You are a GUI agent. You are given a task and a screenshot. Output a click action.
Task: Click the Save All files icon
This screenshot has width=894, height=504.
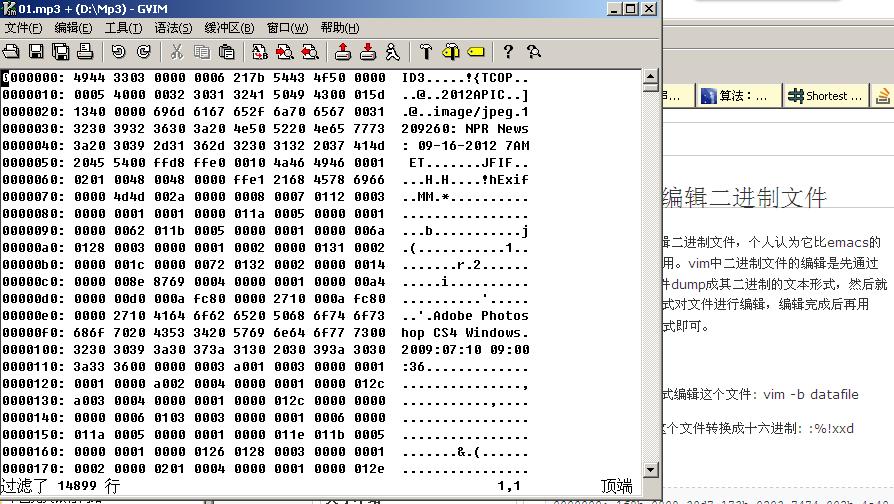[60, 52]
